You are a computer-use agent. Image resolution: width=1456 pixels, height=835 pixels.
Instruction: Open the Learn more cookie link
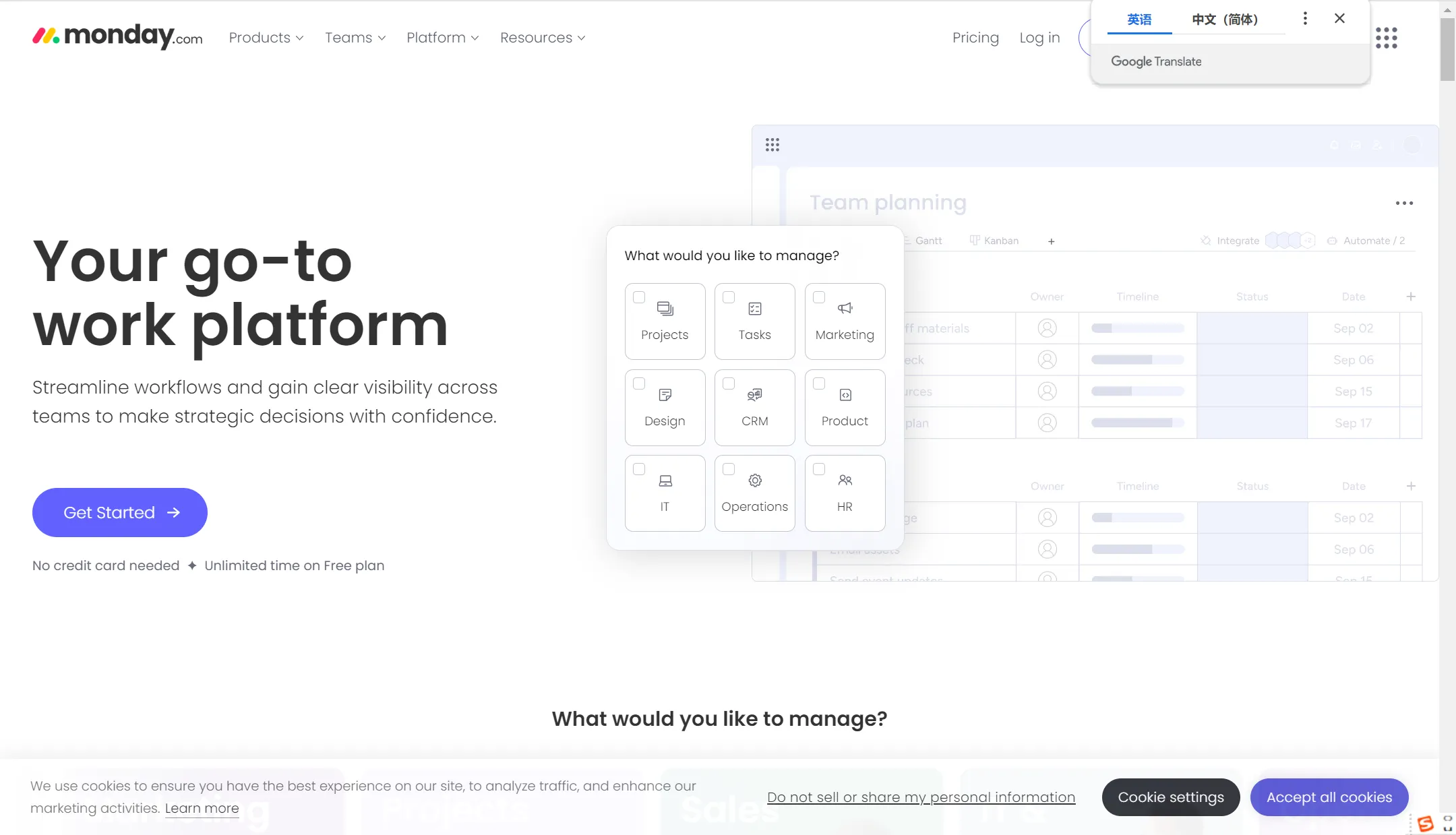(202, 808)
